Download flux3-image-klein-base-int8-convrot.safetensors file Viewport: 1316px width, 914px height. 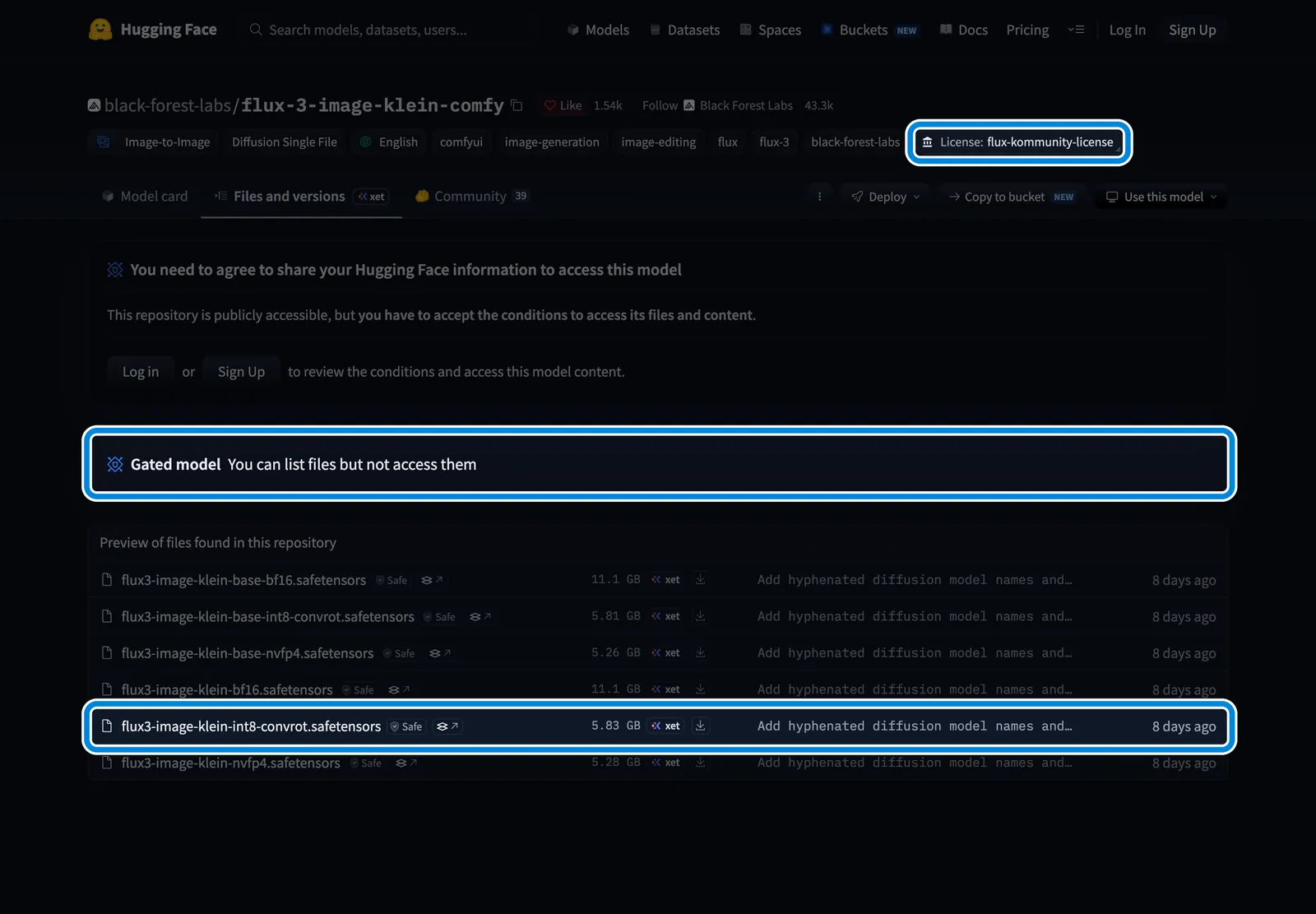coord(700,616)
